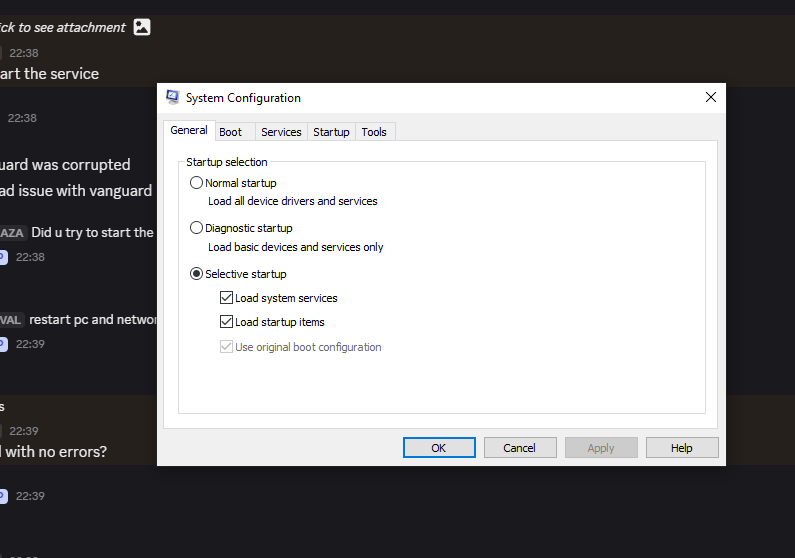The width and height of the screenshot is (795, 558).
Task: Click the 'restart pc and networ' message
Action: point(93,319)
